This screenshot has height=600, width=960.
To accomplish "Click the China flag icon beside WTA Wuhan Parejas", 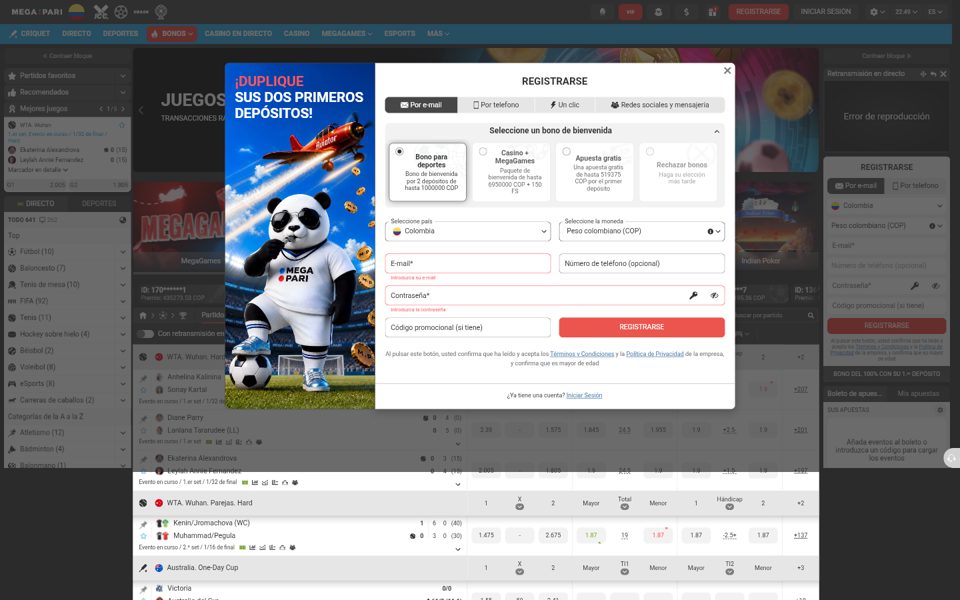I will [x=159, y=503].
